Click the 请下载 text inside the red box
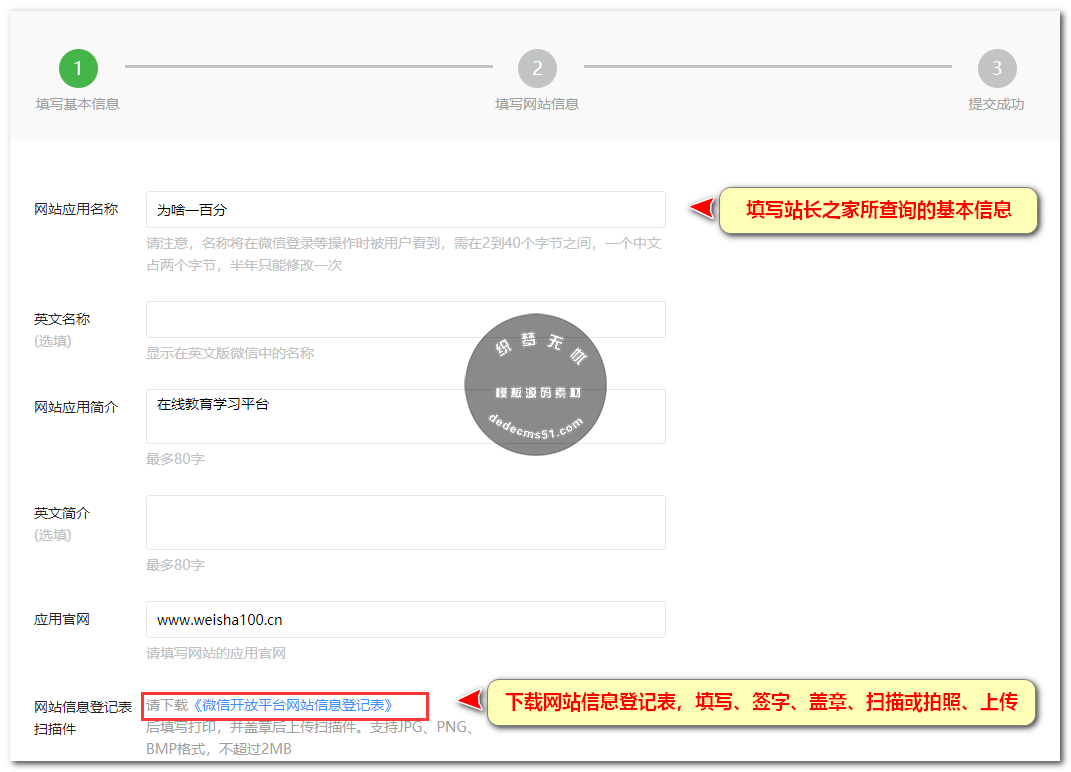 [167, 706]
